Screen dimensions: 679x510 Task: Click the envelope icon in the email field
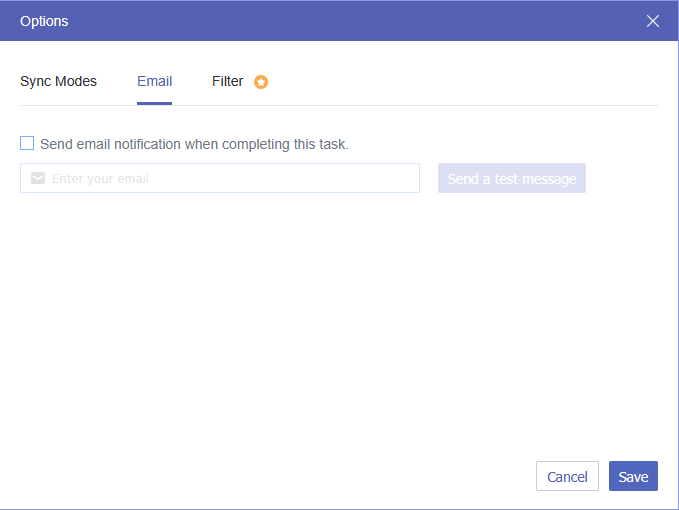click(38, 179)
